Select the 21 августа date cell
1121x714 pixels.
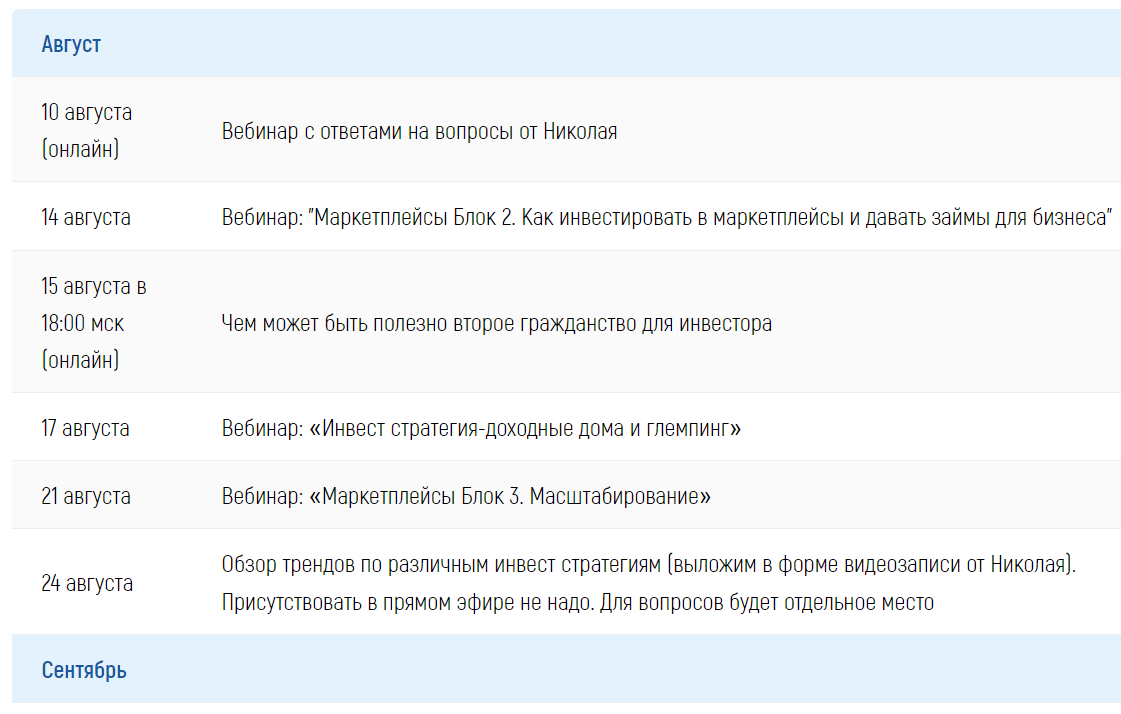click(x=86, y=495)
